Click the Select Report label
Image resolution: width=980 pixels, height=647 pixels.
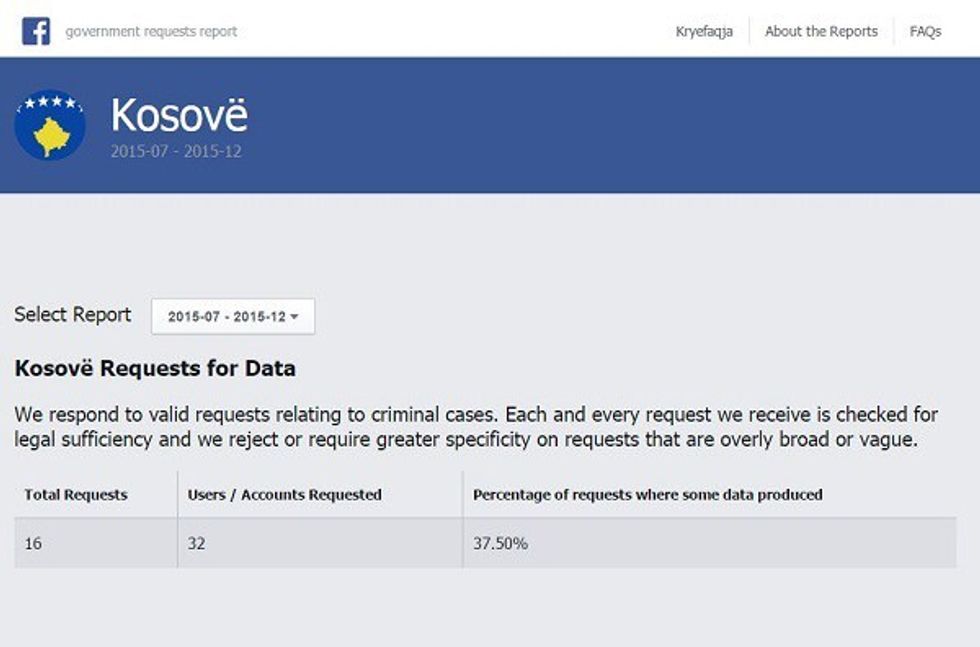tap(73, 315)
